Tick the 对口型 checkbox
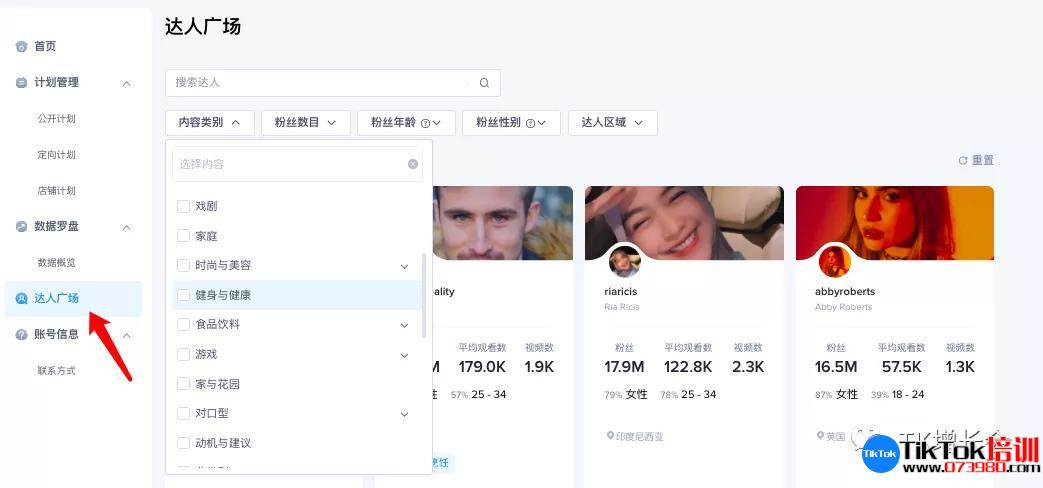The height and width of the screenshot is (488, 1043). point(184,414)
